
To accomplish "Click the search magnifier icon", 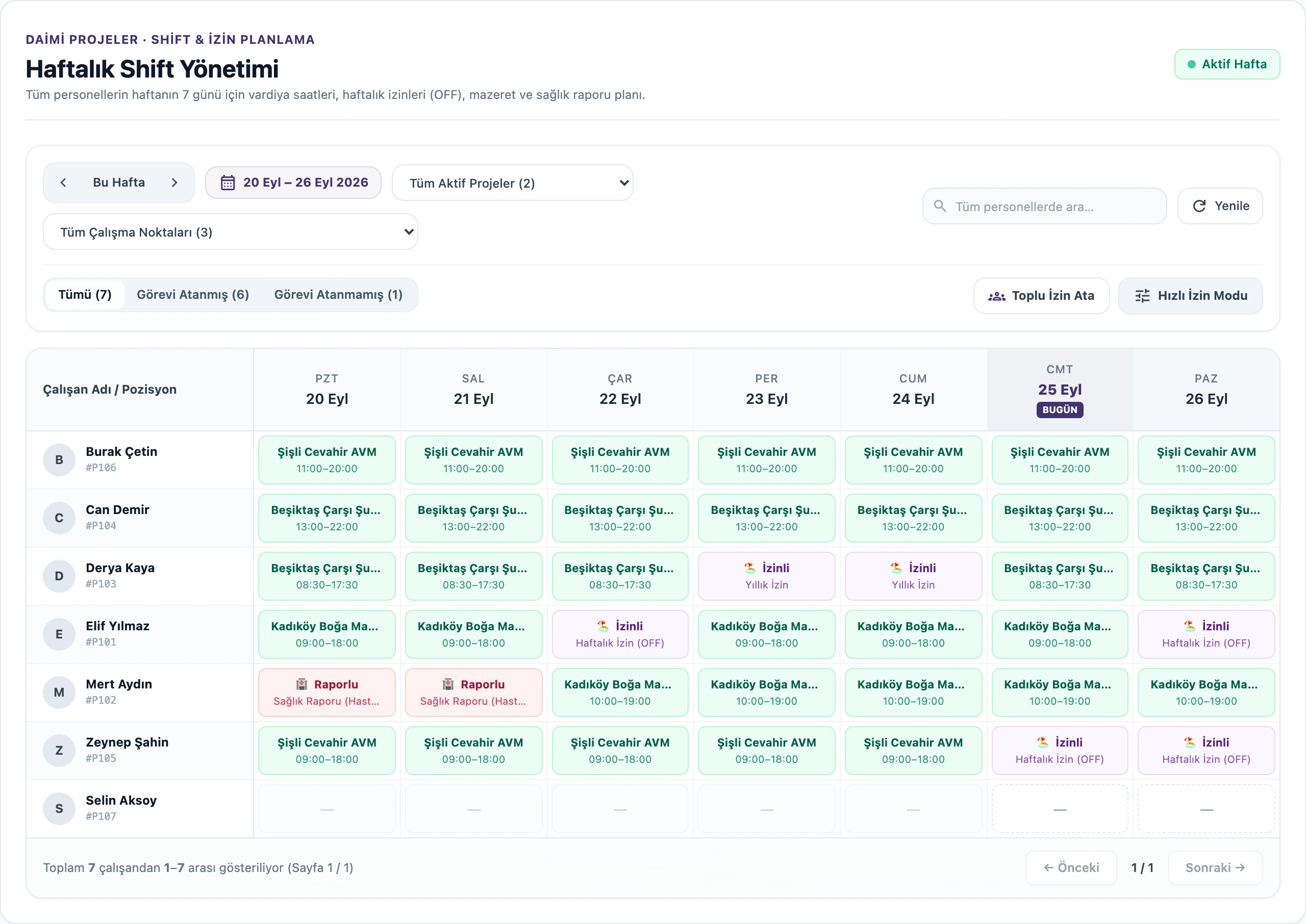I will click(x=940, y=206).
